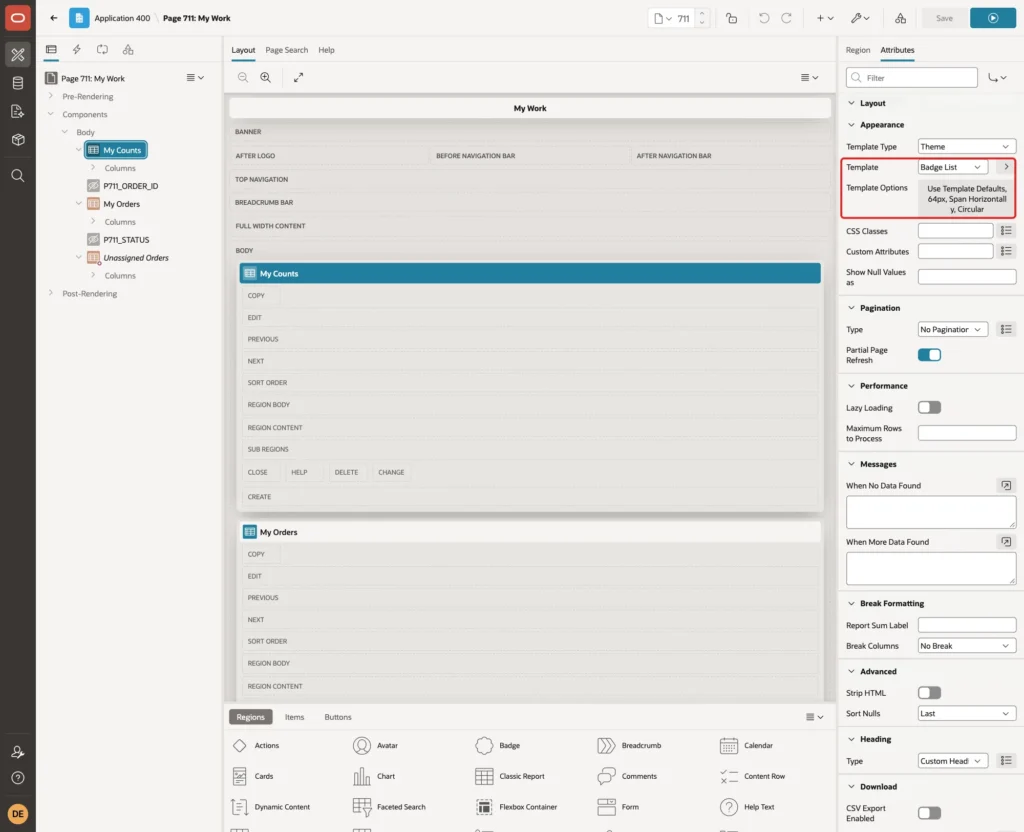
Task: Toggle Partial Page Refresh switch
Action: click(x=929, y=355)
